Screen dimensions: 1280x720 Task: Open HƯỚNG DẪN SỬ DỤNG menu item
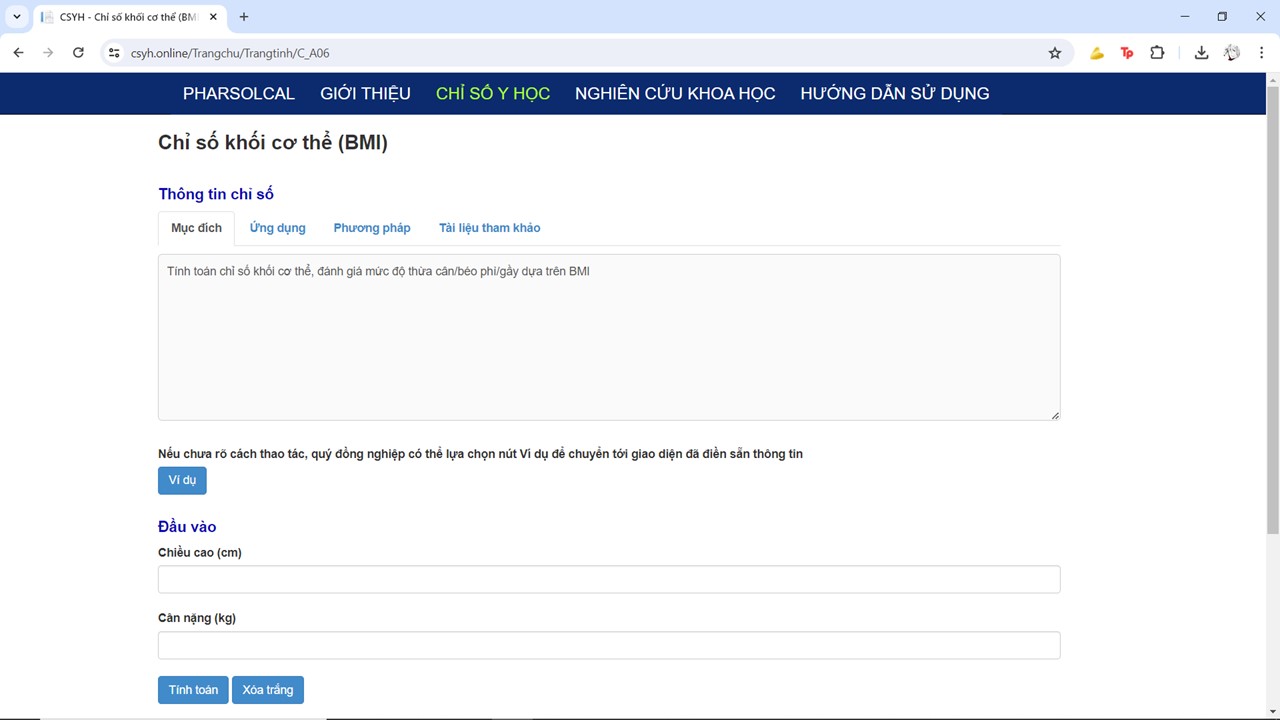click(895, 93)
